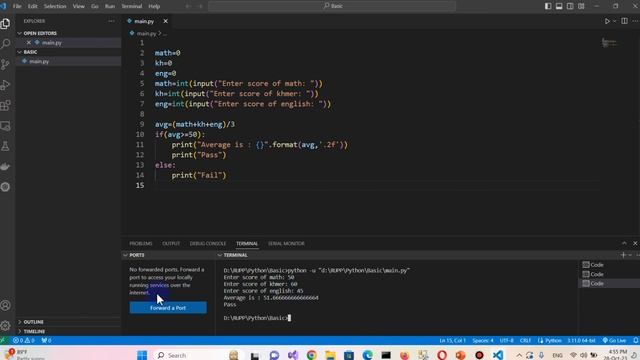The image size is (640, 360).
Task: Open the Source Control view
Action: 6,64
